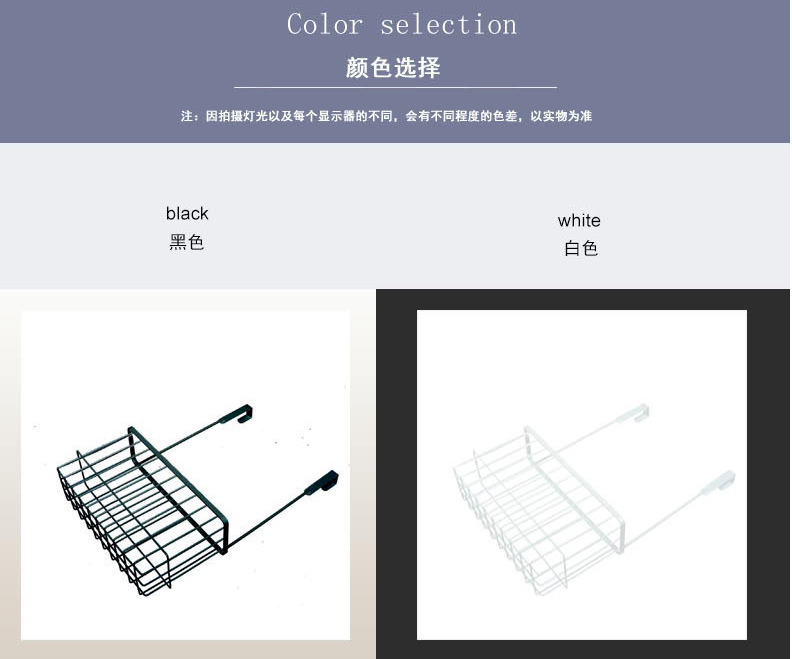
Task: Click the lower hook of black basket
Action: 323,482
